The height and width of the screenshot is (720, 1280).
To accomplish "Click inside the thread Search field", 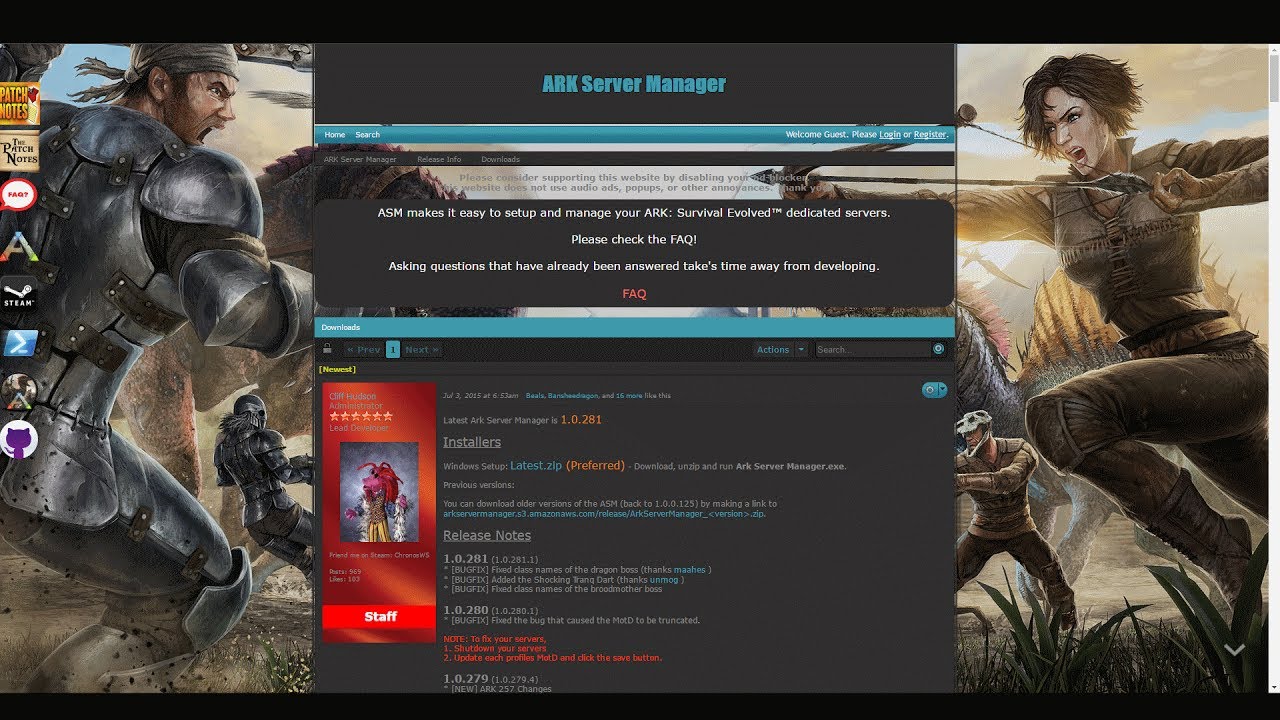I will (872, 350).
